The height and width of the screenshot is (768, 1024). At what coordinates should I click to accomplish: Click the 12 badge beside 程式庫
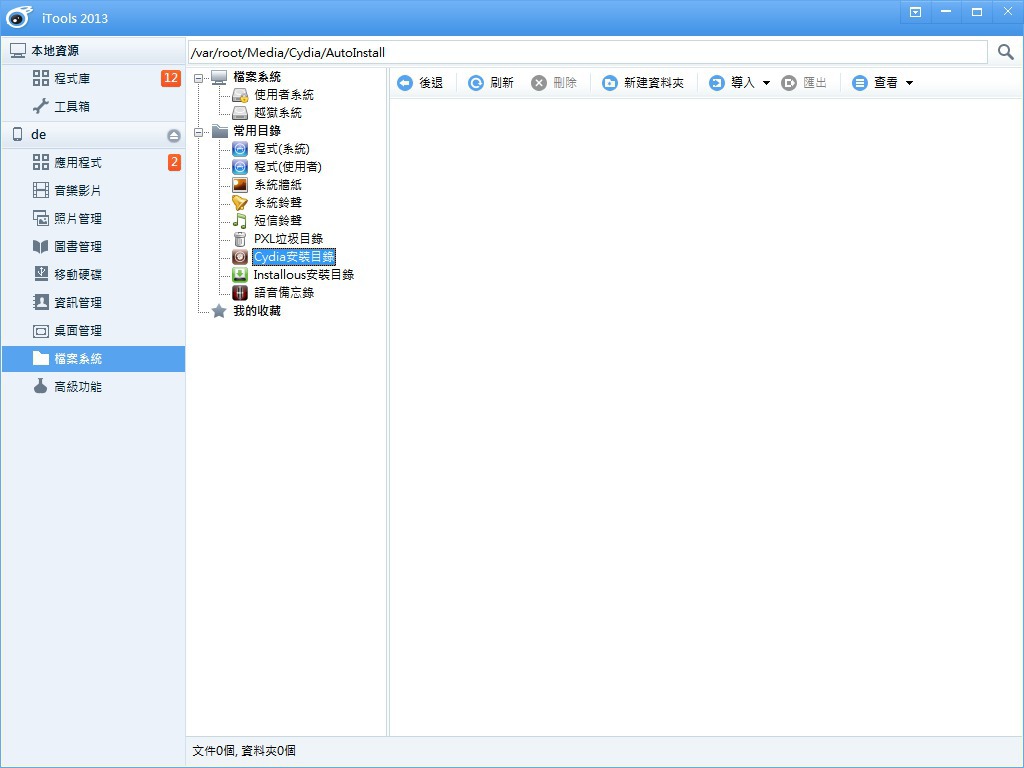point(171,78)
